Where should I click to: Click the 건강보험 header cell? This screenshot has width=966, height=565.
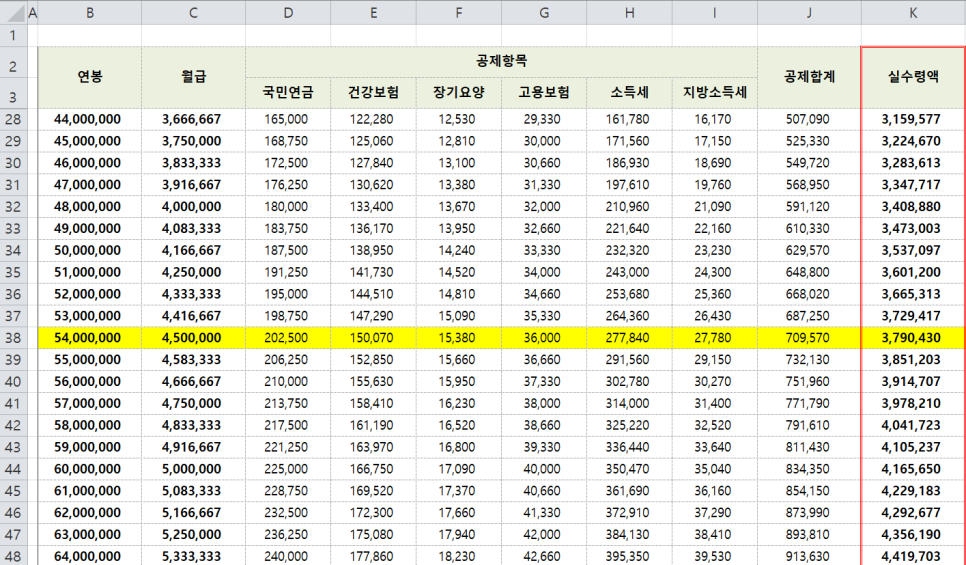373,92
